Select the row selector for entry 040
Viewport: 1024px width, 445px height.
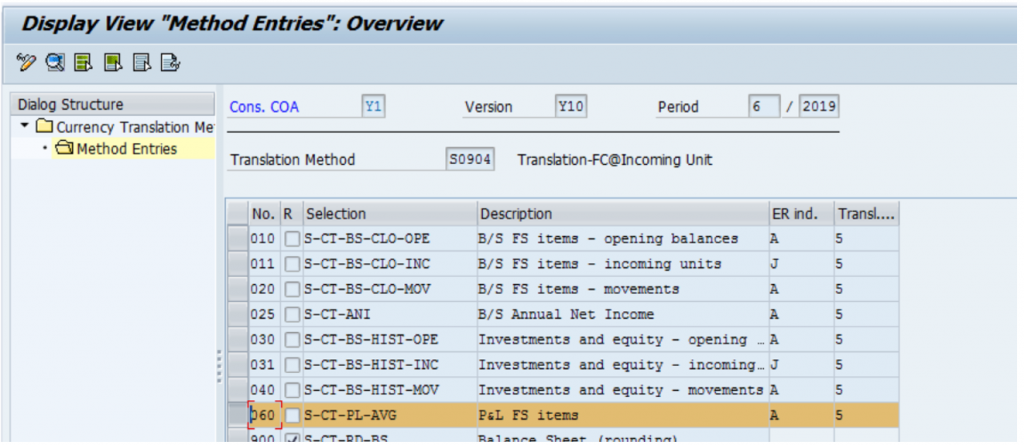(x=238, y=390)
